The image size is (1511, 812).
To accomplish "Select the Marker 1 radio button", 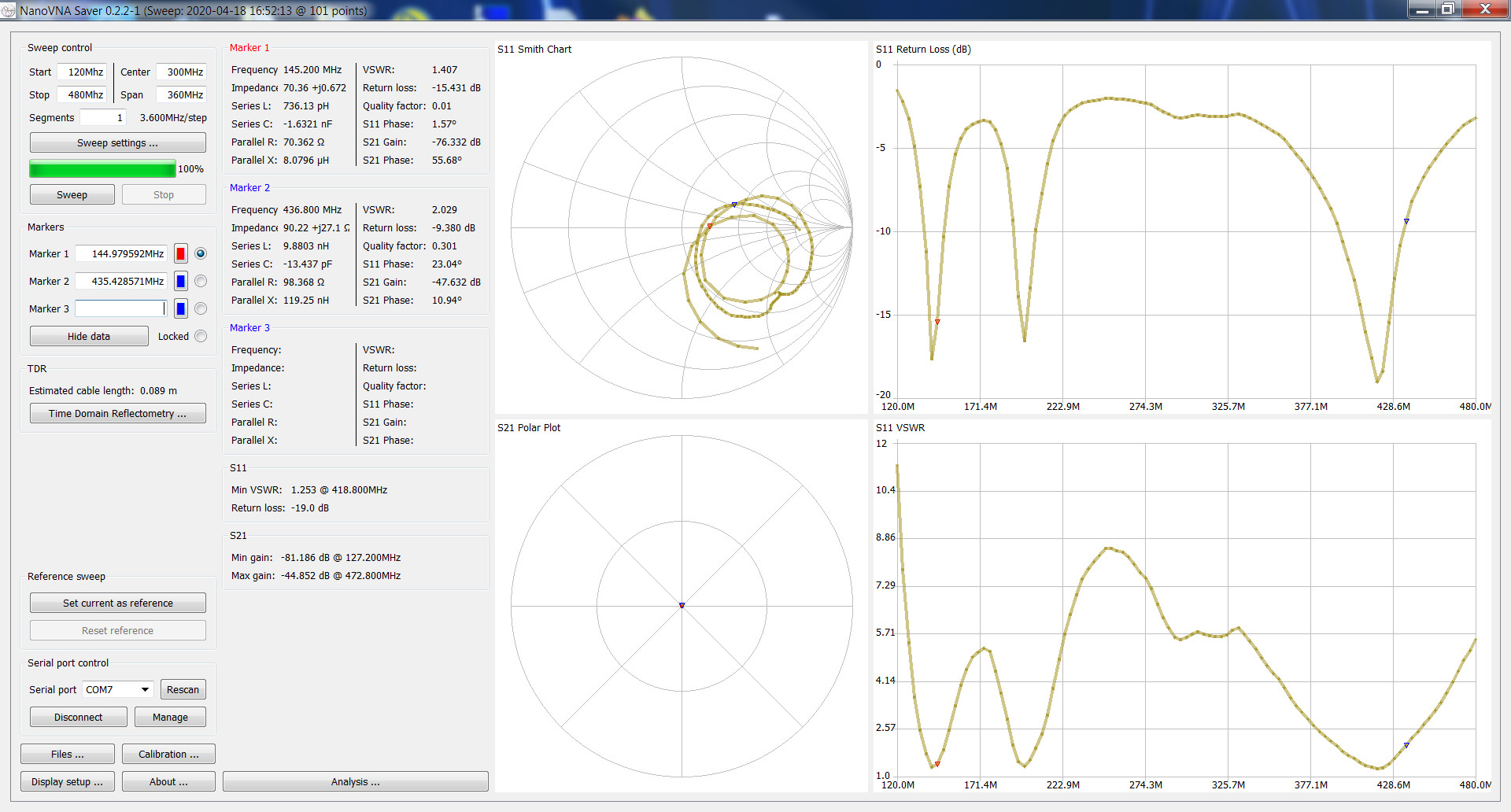I will pyautogui.click(x=201, y=253).
